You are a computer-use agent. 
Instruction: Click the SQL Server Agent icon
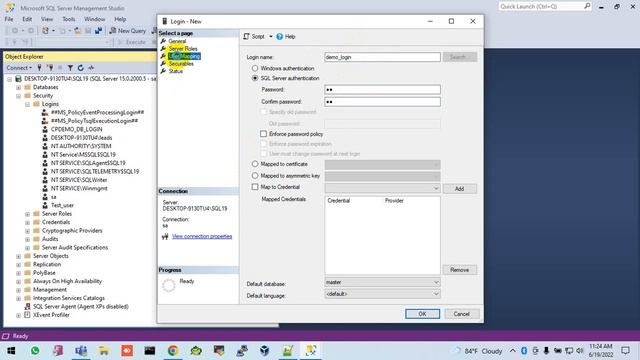pyautogui.click(x=27, y=307)
